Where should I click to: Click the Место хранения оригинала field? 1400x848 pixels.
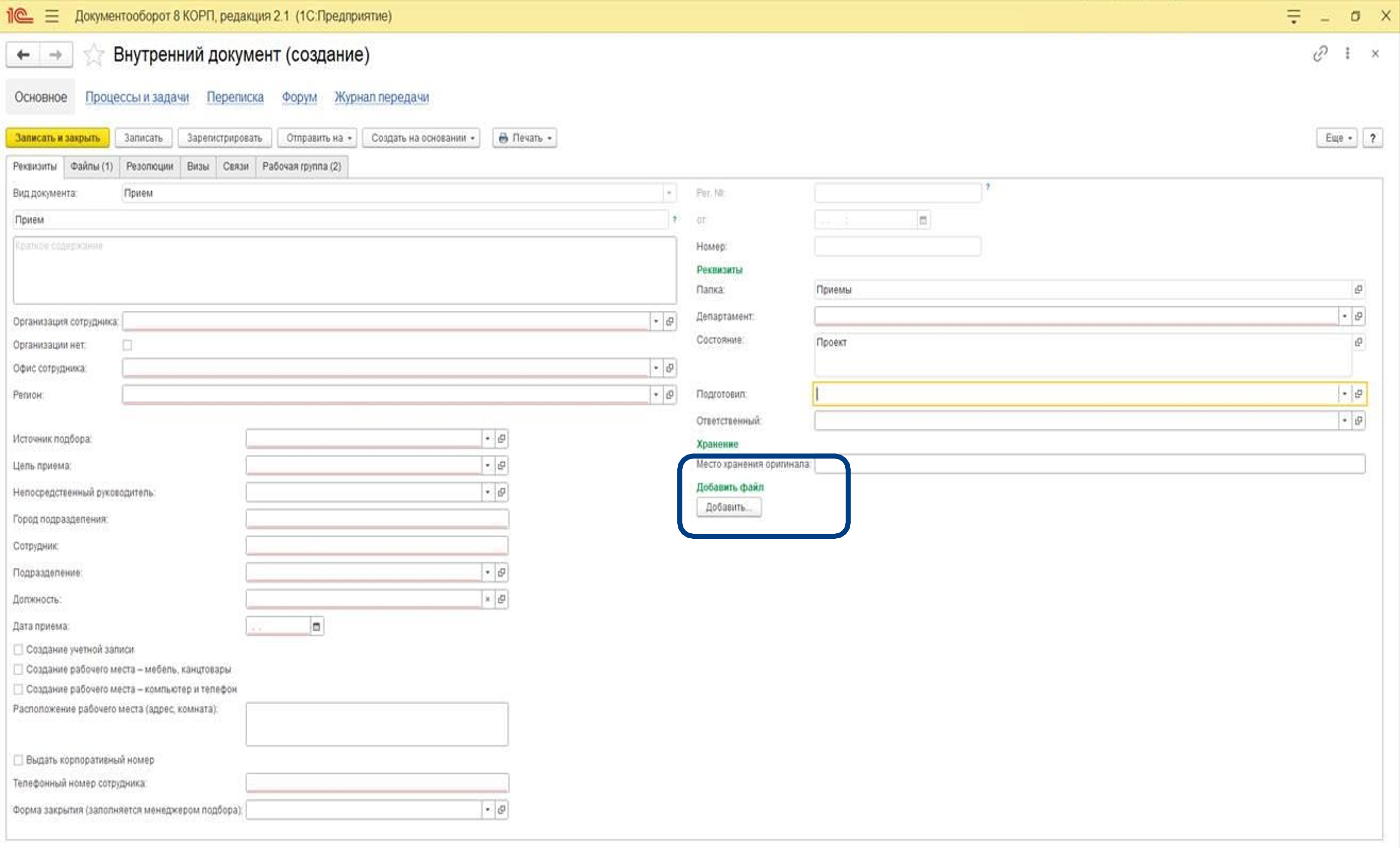pyautogui.click(x=1089, y=464)
